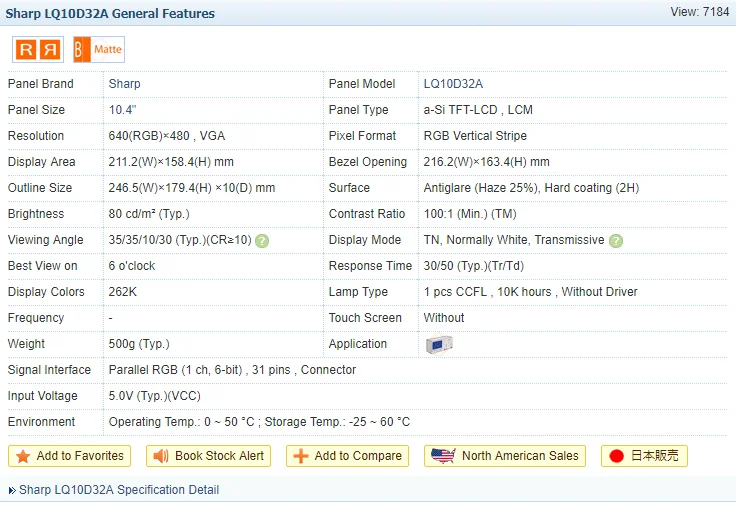
Task: Open the Display Mode help question mark
Action: click(616, 241)
